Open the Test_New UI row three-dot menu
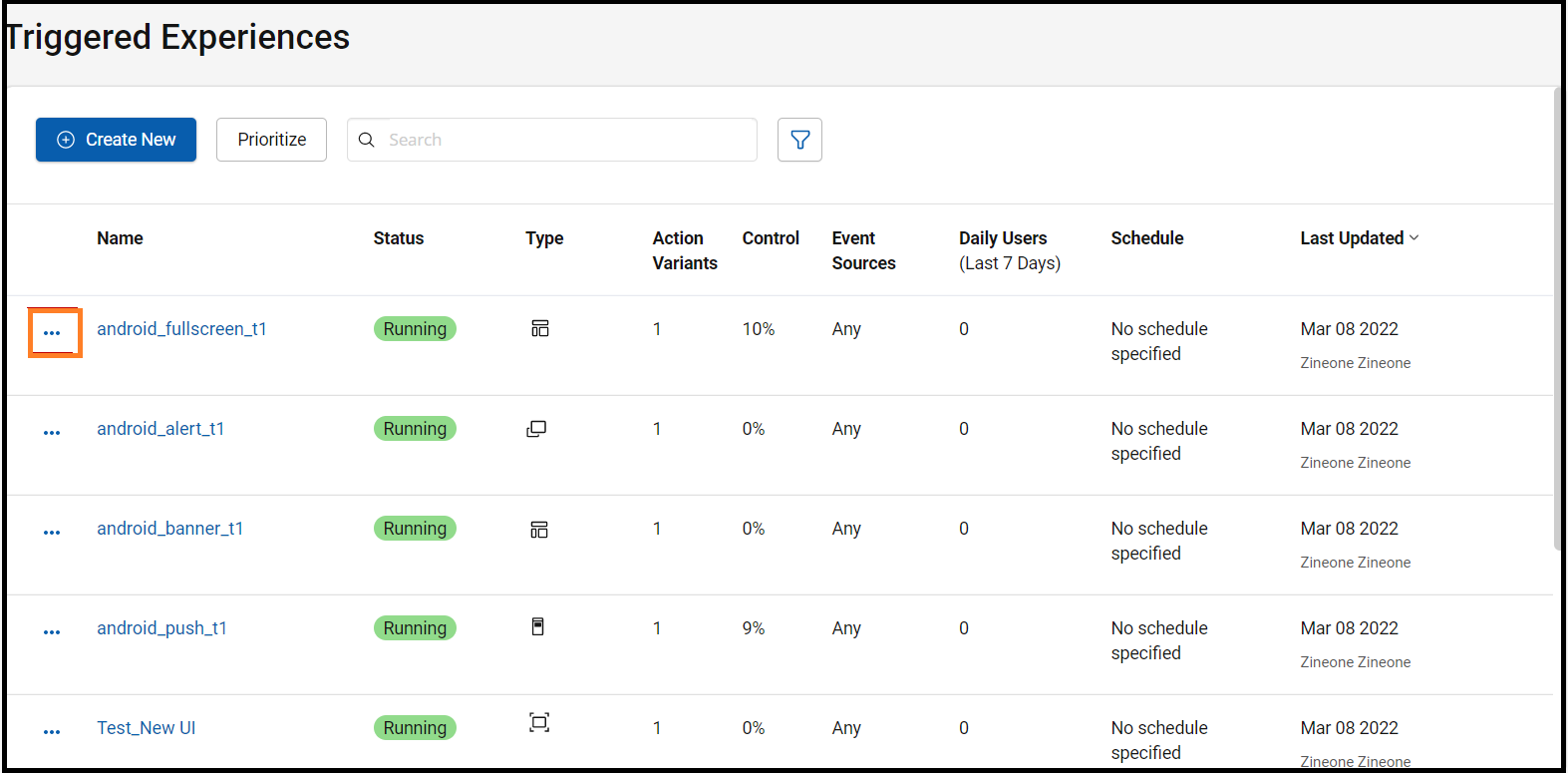1568x774 pixels. click(52, 732)
